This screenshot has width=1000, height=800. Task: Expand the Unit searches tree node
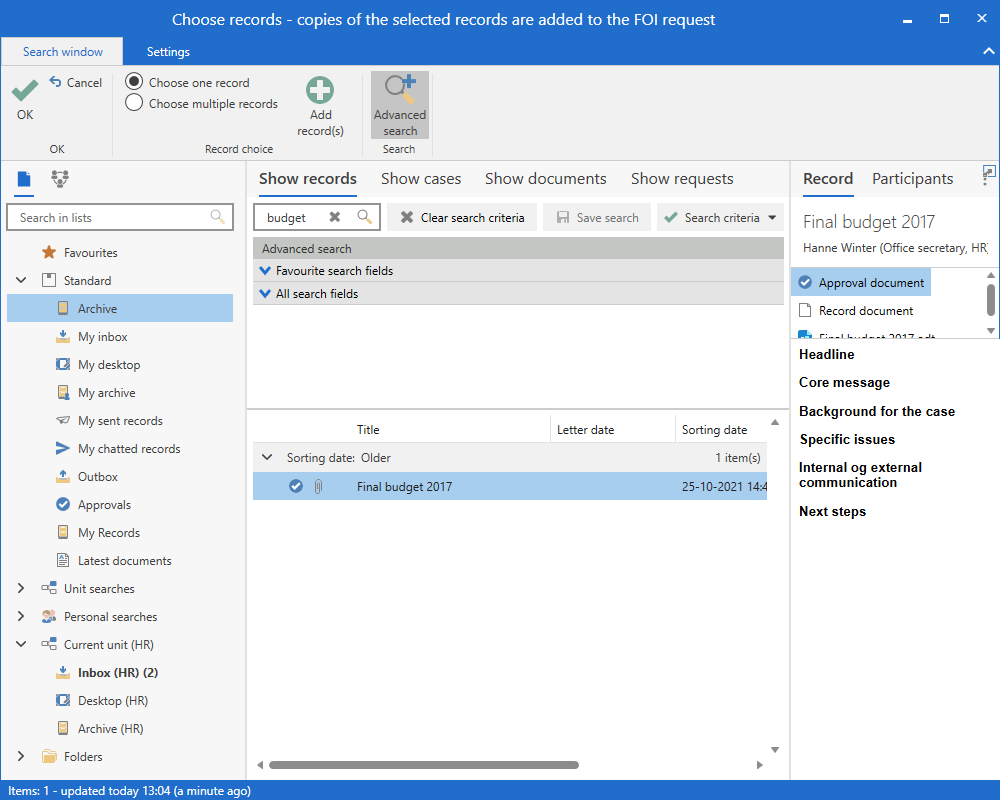coord(21,589)
